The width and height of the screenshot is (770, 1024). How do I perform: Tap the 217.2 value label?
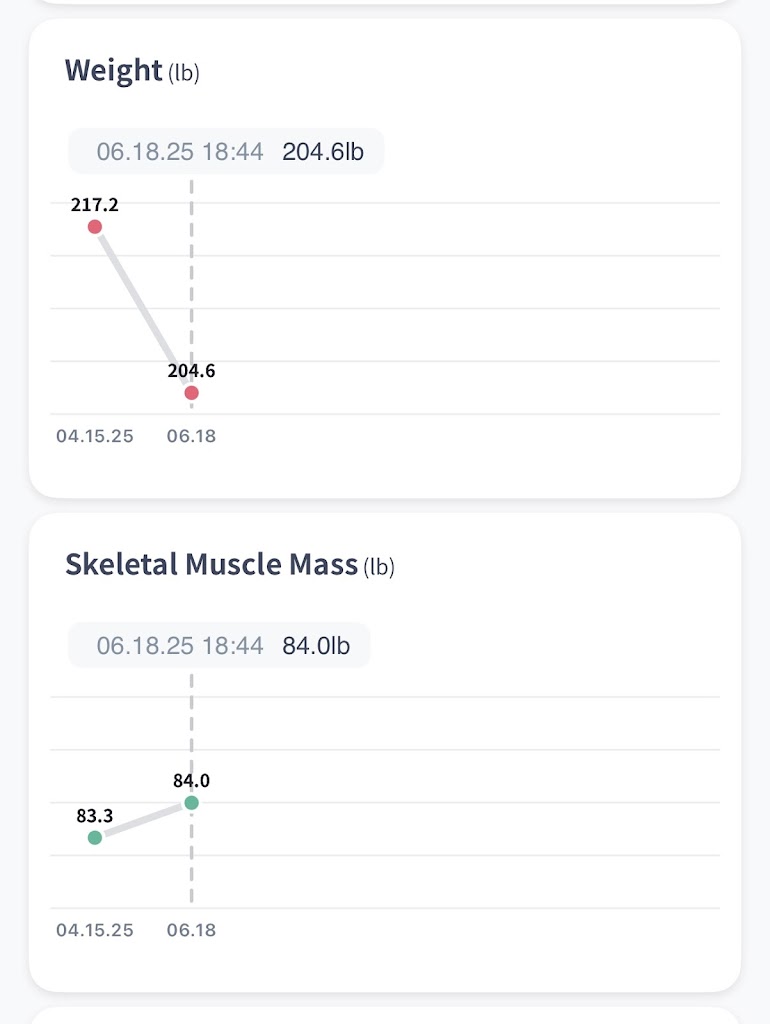point(95,205)
